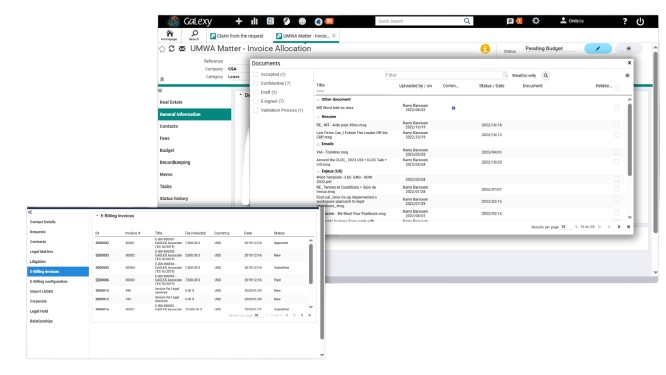The height and width of the screenshot is (375, 666).
Task: Click the round search button beside Email(s) only
Action: click(x=546, y=76)
